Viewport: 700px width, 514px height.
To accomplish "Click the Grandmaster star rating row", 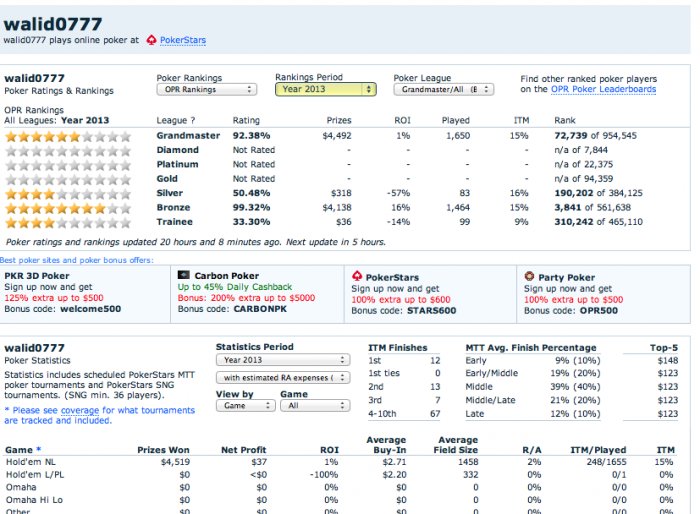I will tap(68, 136).
